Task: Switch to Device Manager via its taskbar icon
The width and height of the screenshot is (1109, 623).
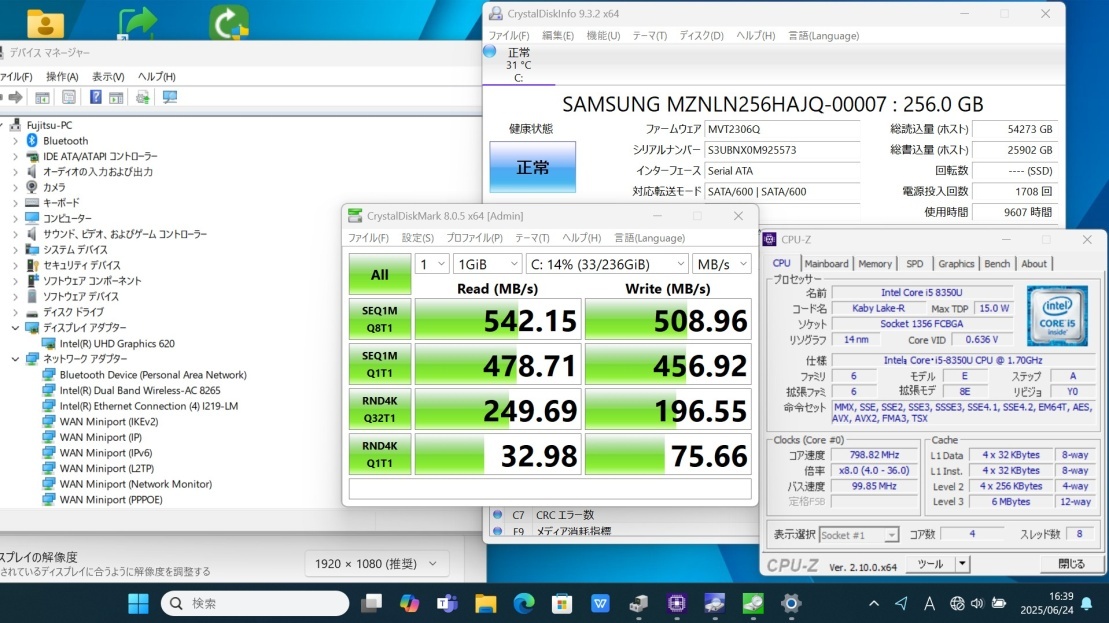Action: pos(639,603)
